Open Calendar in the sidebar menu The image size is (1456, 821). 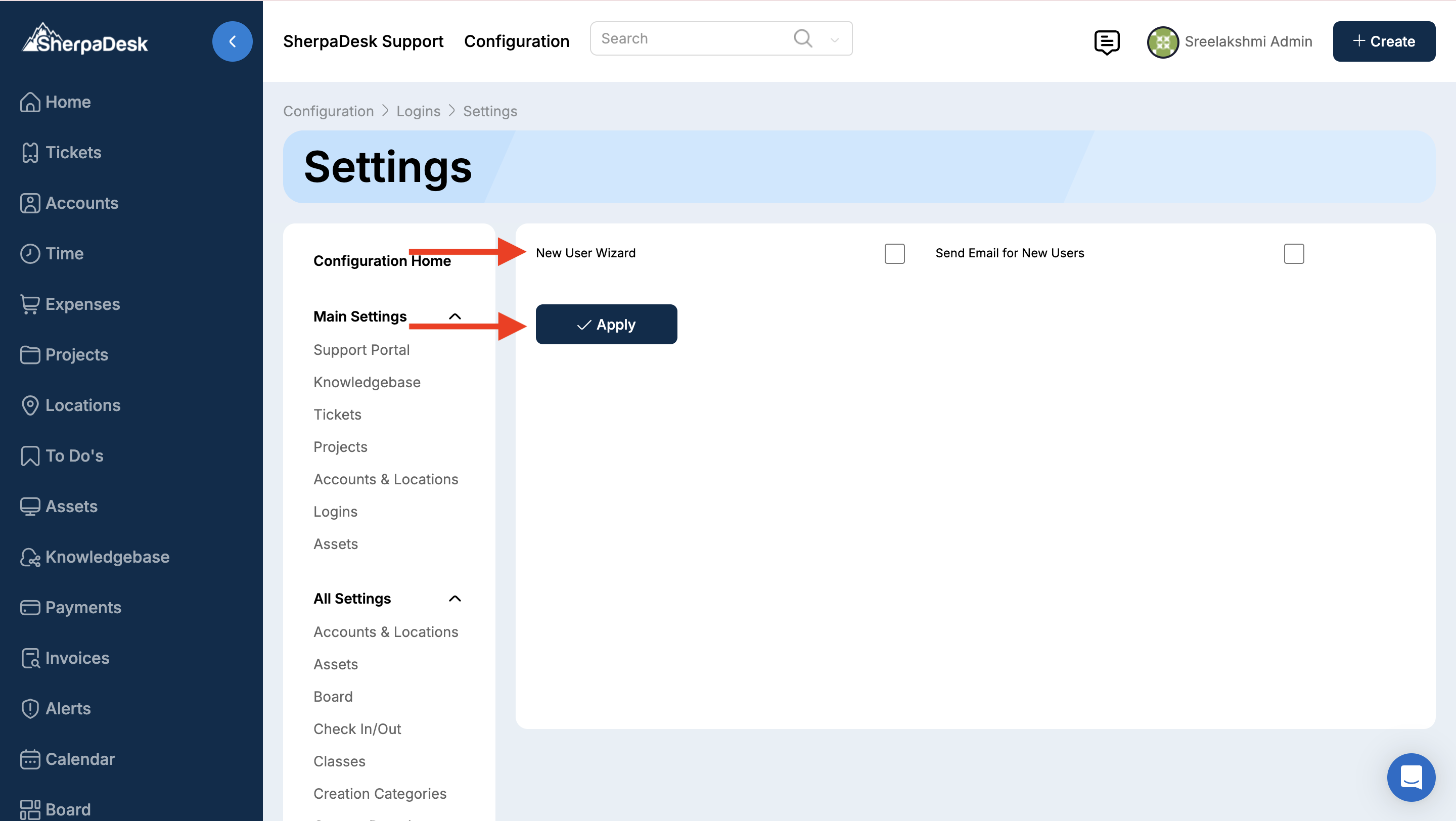[80, 759]
